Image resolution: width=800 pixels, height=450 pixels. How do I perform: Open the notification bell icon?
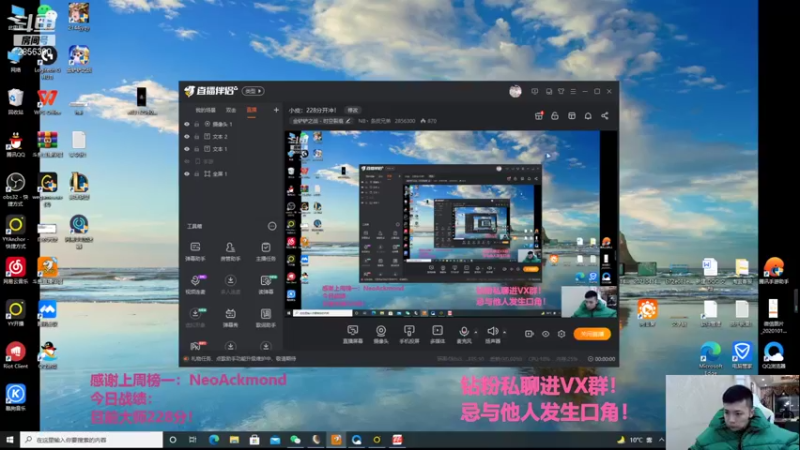point(588,116)
